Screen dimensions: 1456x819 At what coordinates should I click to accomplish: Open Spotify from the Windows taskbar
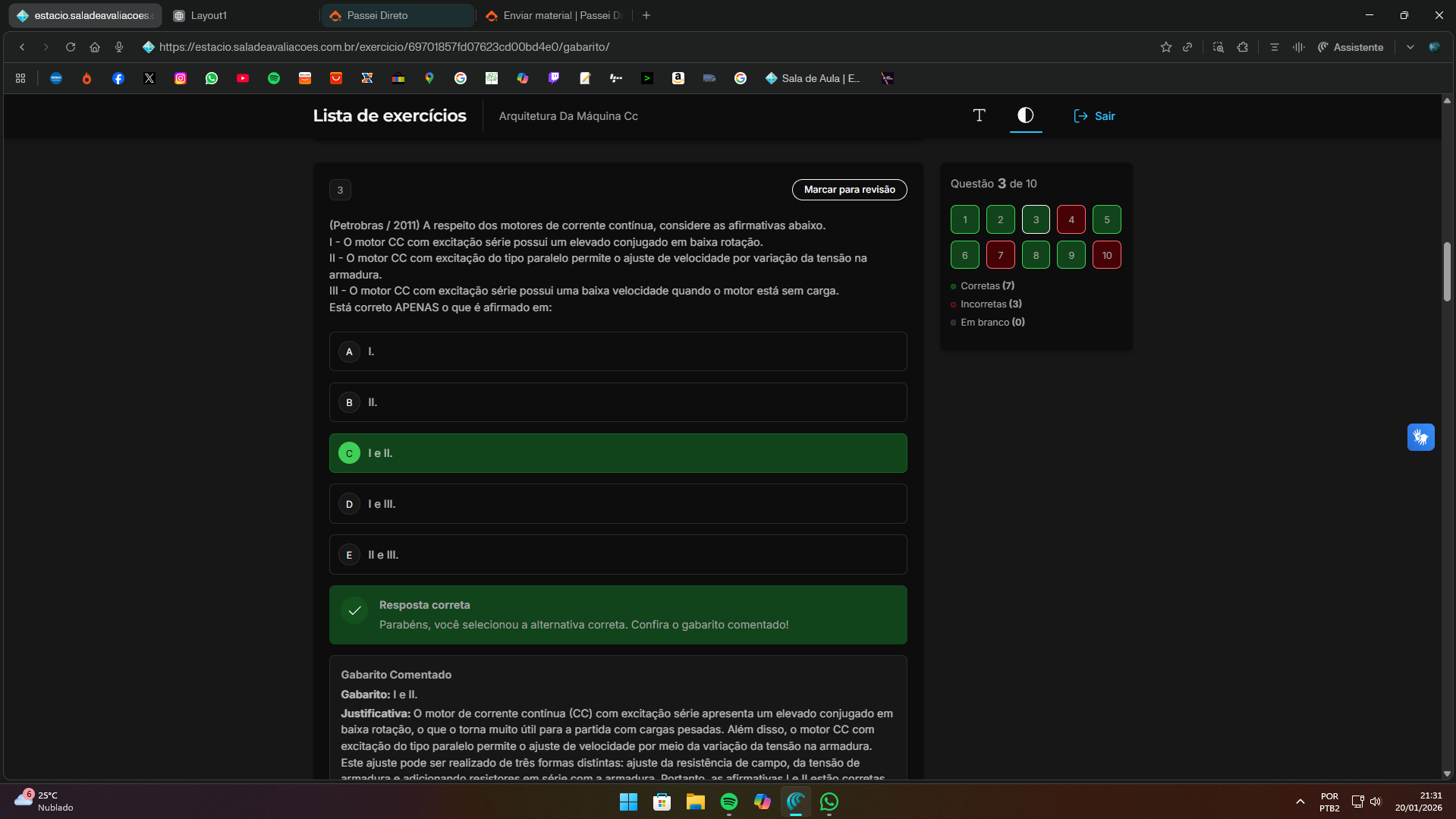(x=728, y=802)
